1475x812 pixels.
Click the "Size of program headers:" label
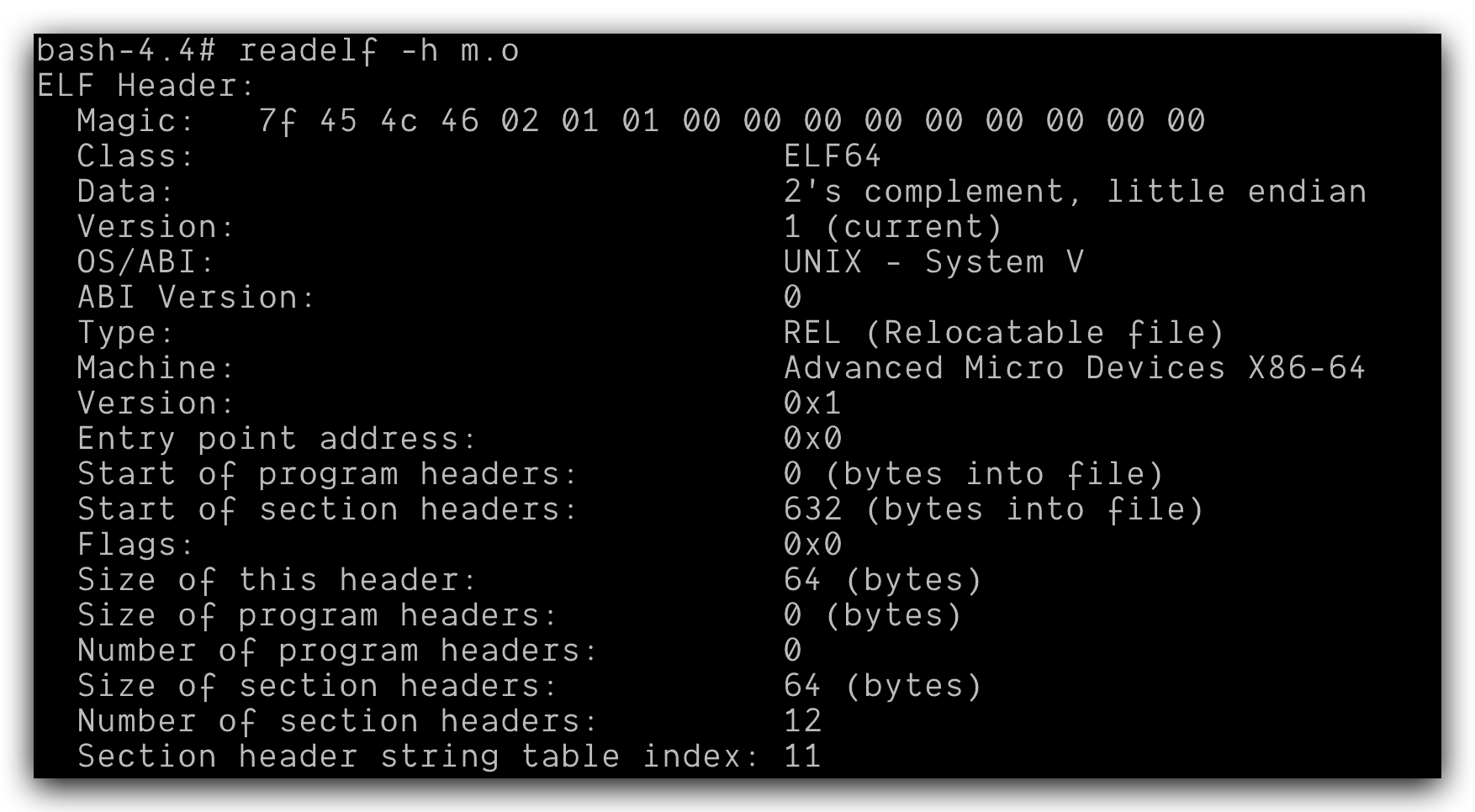pos(317,615)
